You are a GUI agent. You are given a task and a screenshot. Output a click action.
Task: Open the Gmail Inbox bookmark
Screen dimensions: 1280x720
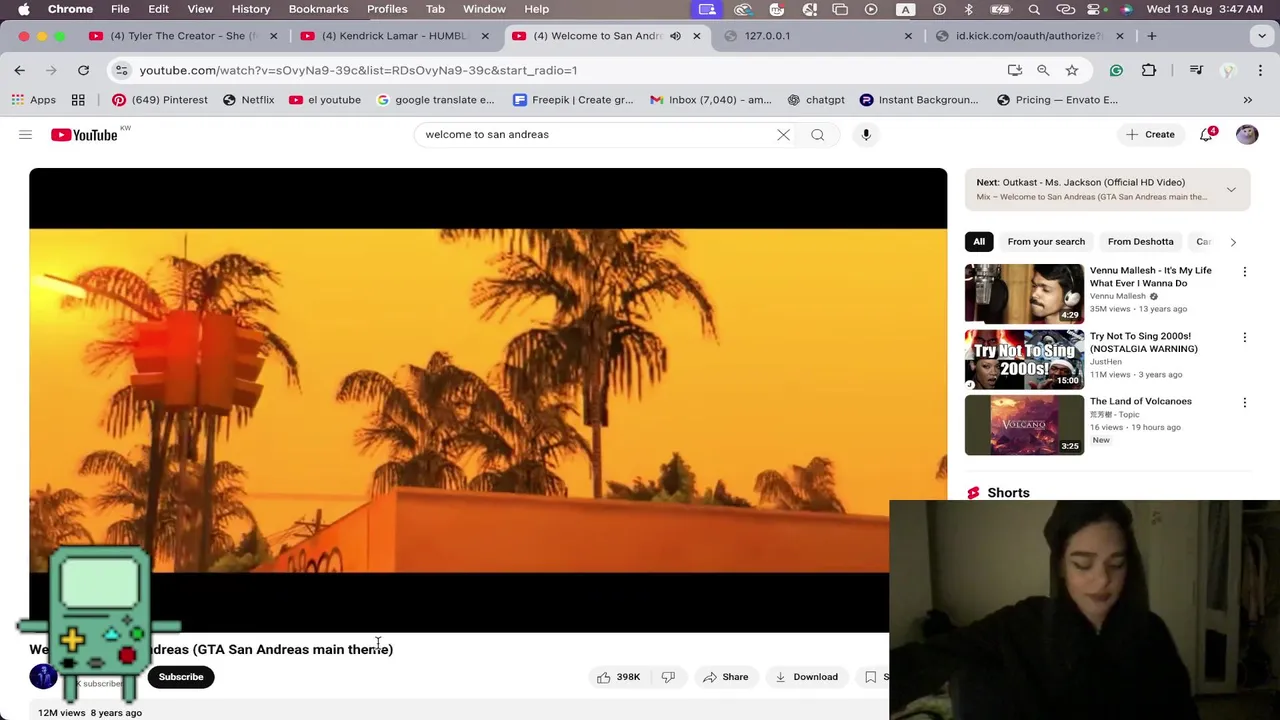[710, 100]
